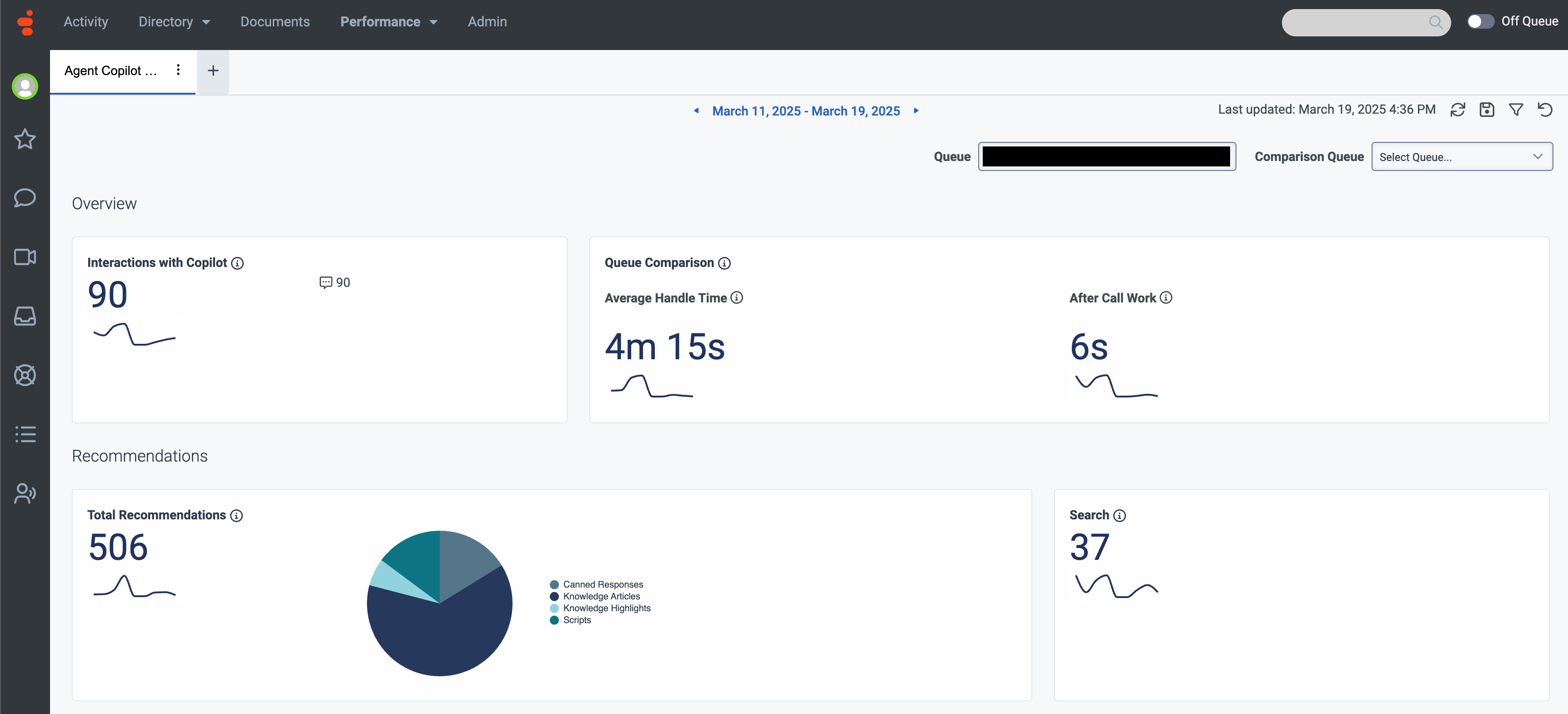
Task: Expand the Comparison Queue dropdown
Action: (1462, 157)
